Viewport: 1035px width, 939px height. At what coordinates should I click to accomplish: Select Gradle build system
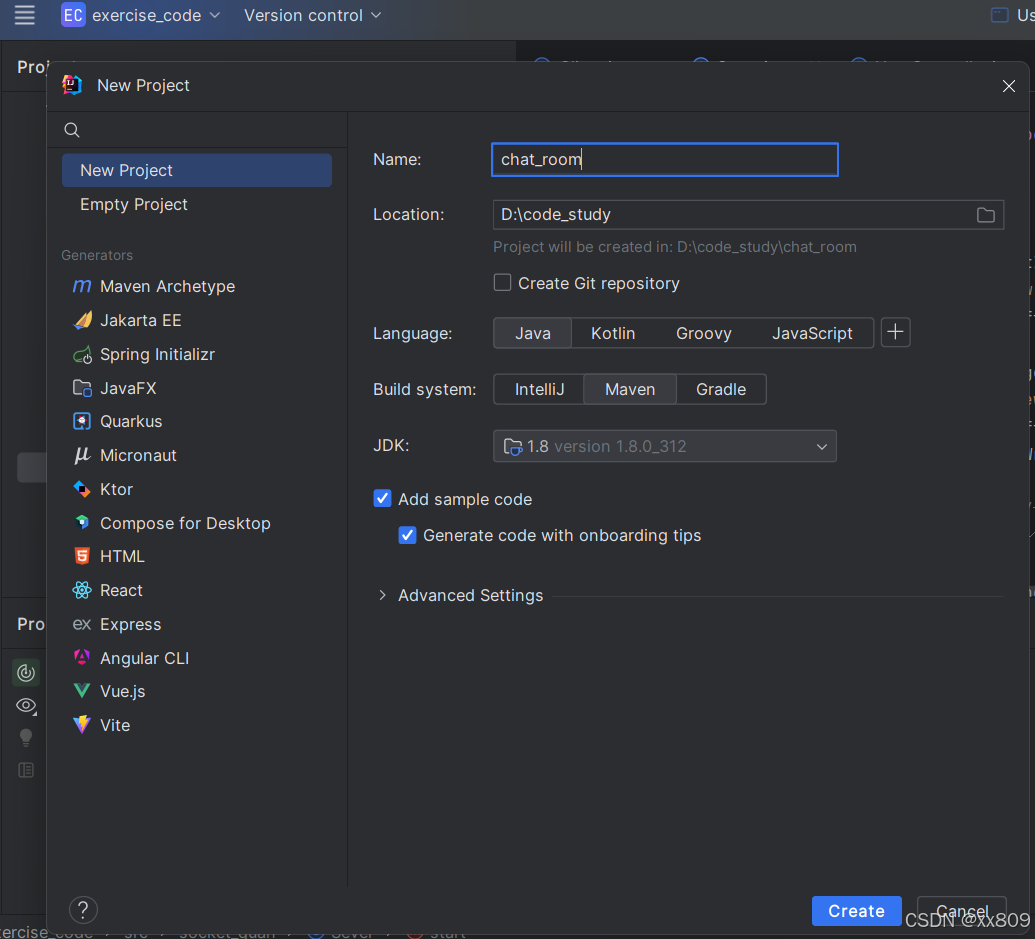coord(721,389)
